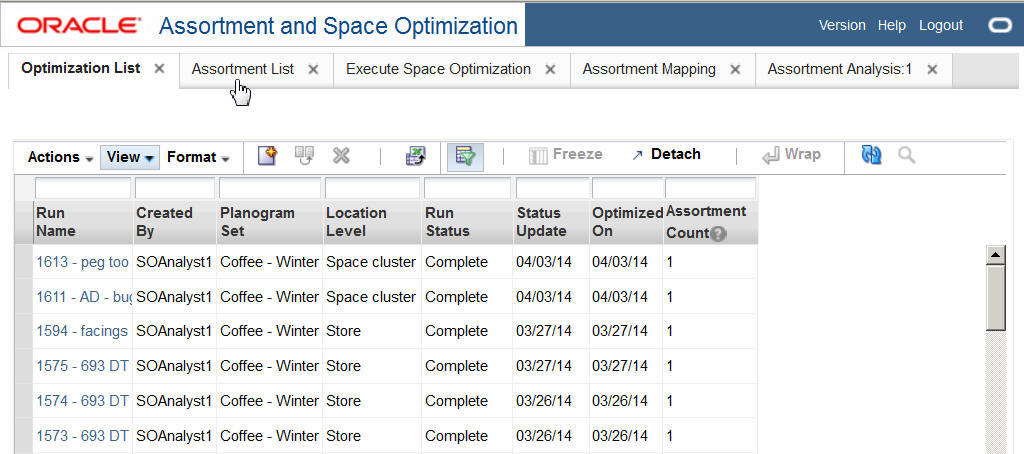
Task: Click the Detach table button
Action: pos(665,155)
